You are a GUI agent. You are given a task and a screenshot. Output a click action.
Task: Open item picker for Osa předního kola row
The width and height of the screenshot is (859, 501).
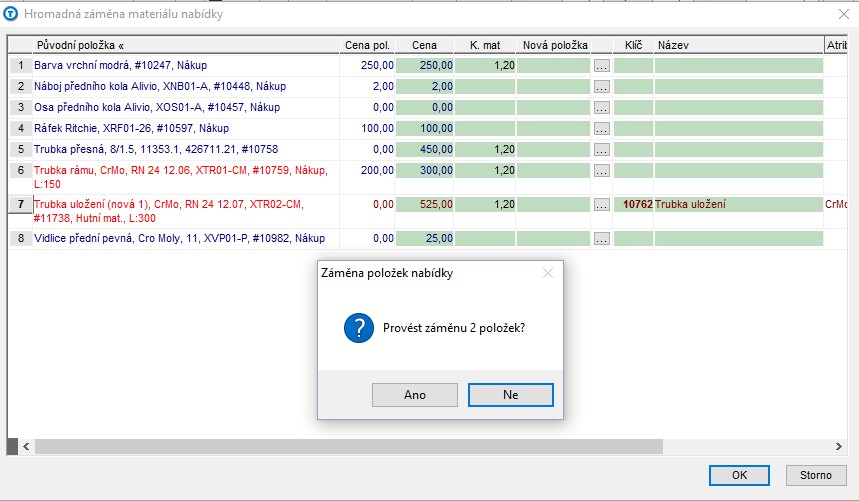602,108
